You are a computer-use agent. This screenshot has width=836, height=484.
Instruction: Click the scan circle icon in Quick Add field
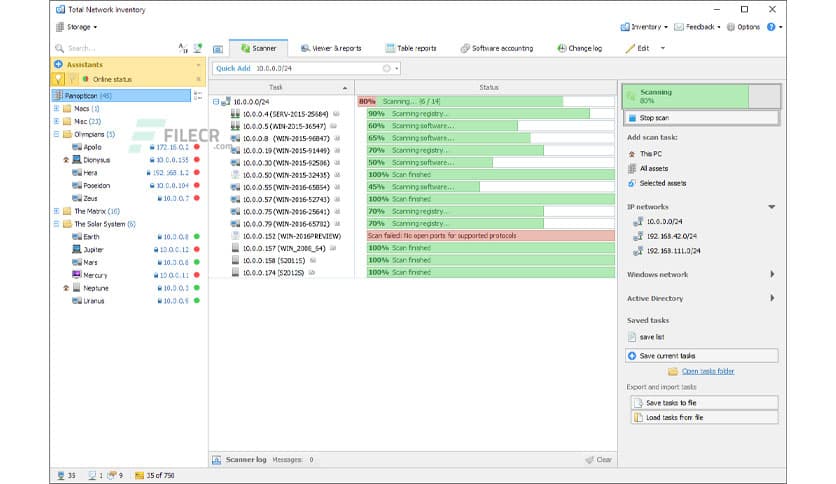click(387, 68)
